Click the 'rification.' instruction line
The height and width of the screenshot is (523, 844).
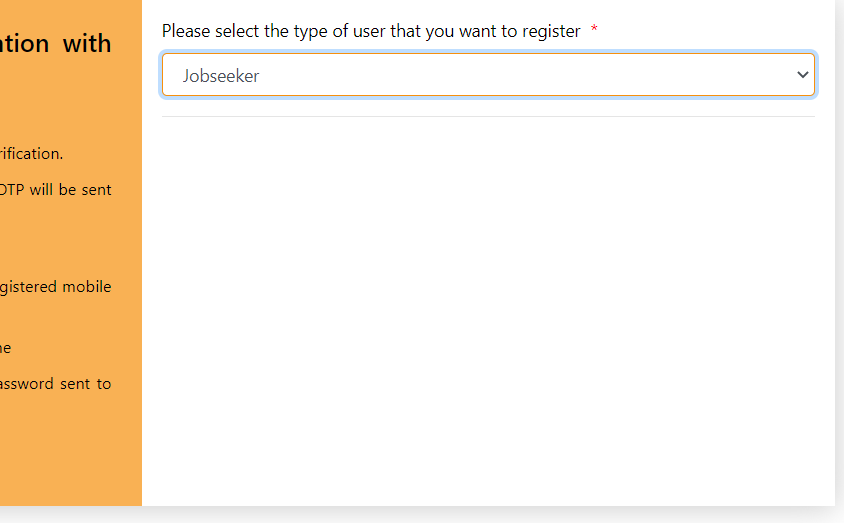click(x=31, y=154)
